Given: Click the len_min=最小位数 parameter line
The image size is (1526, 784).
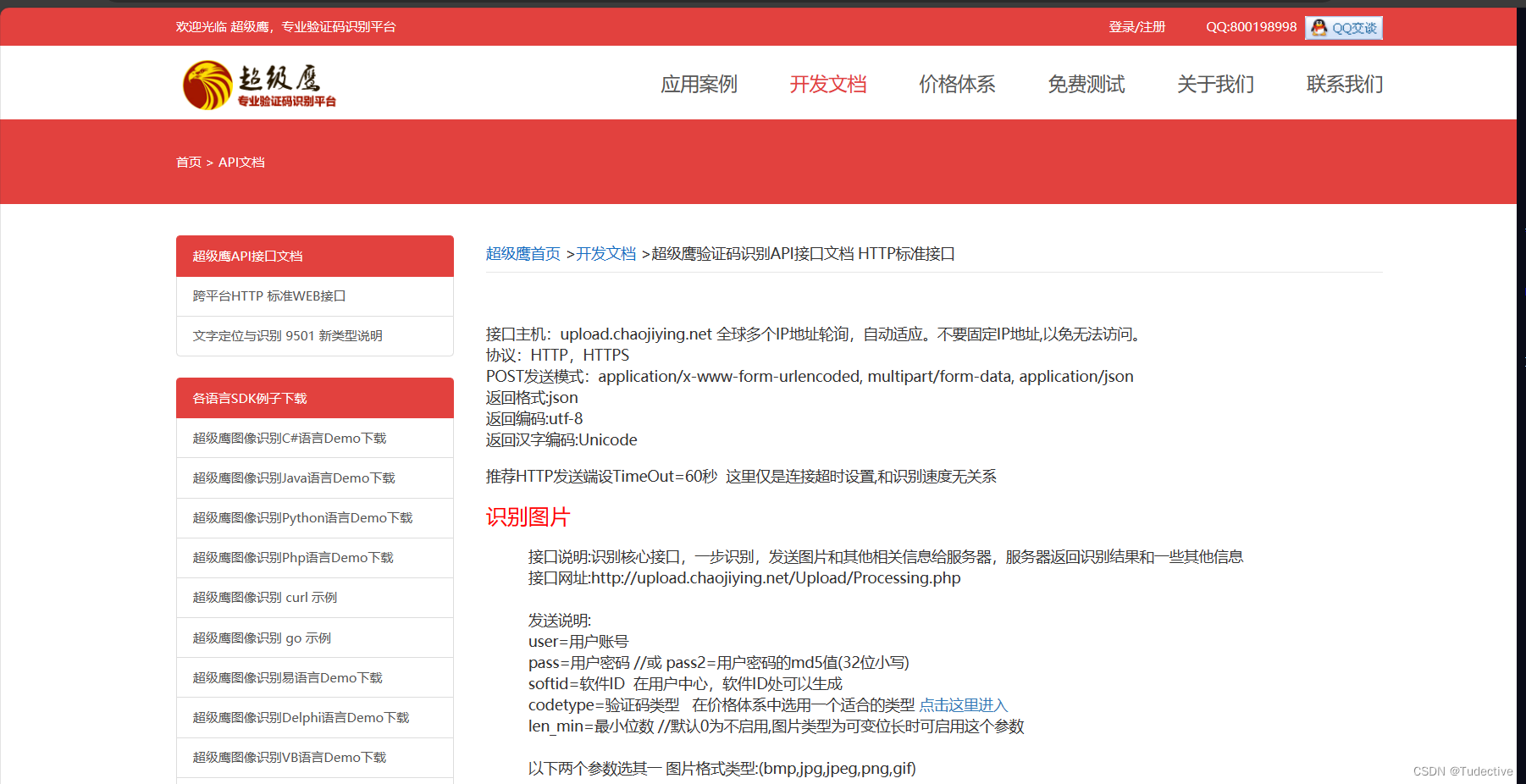Looking at the screenshot, I should pyautogui.click(x=777, y=726).
